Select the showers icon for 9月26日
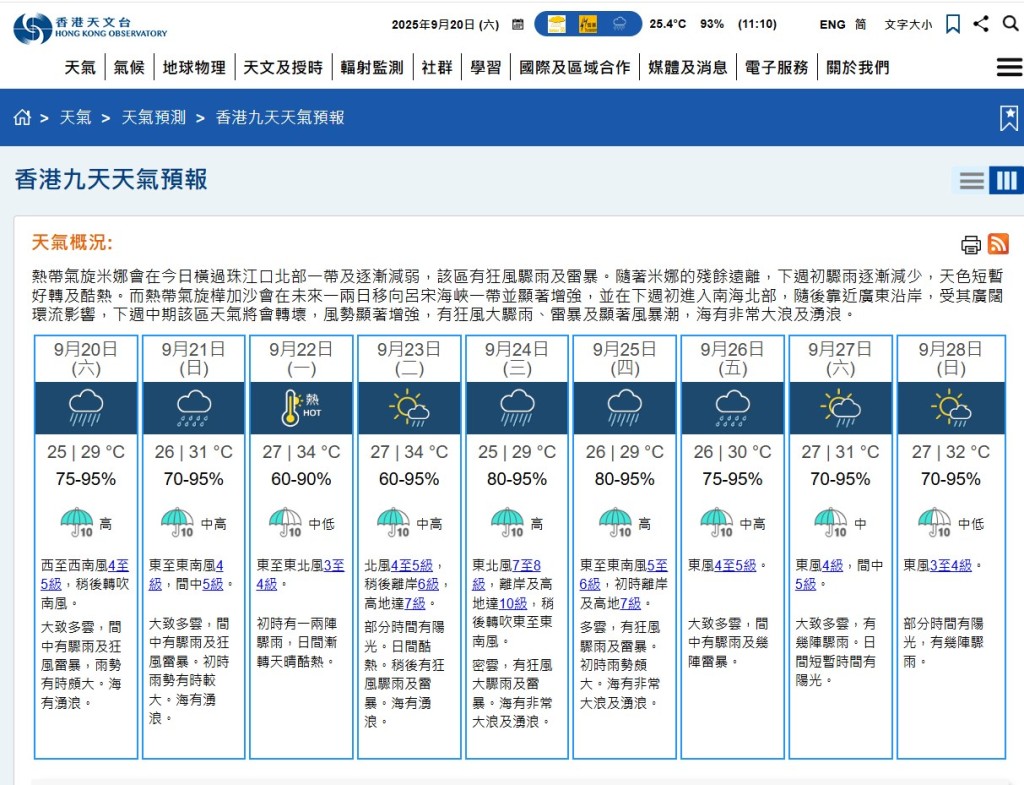Viewport: 1024px width, 785px height. tap(733, 408)
